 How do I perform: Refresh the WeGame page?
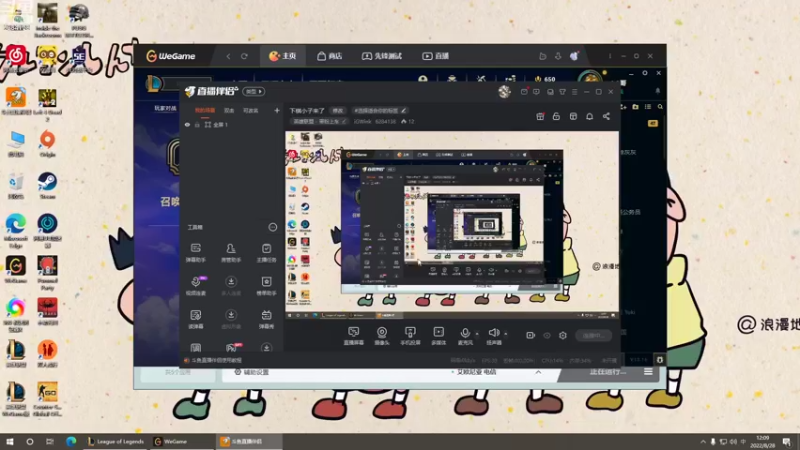(244, 56)
